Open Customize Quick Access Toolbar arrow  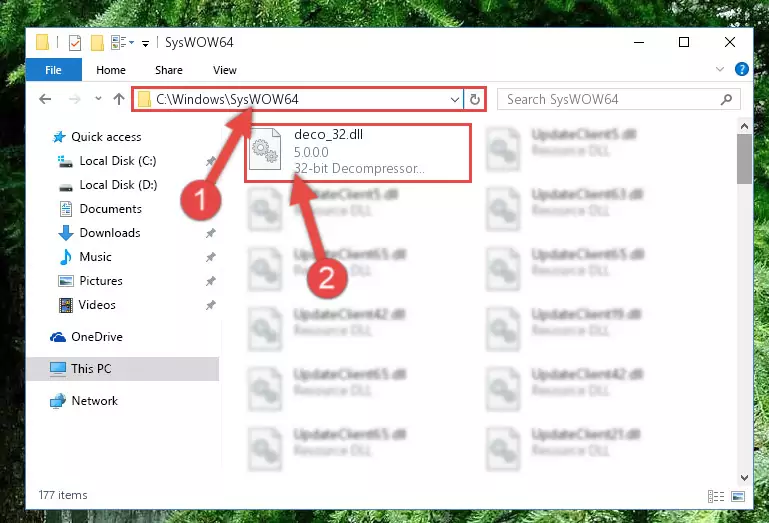(145, 44)
